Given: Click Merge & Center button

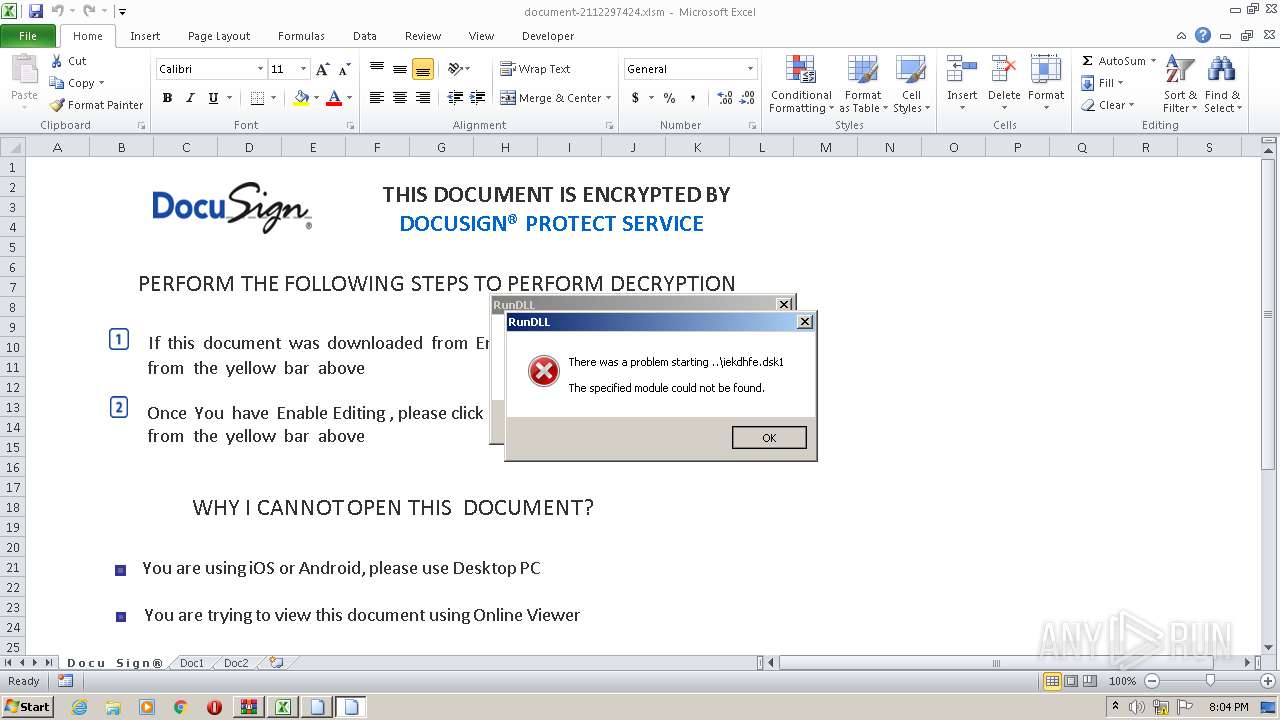Looking at the screenshot, I should click(x=551, y=98).
